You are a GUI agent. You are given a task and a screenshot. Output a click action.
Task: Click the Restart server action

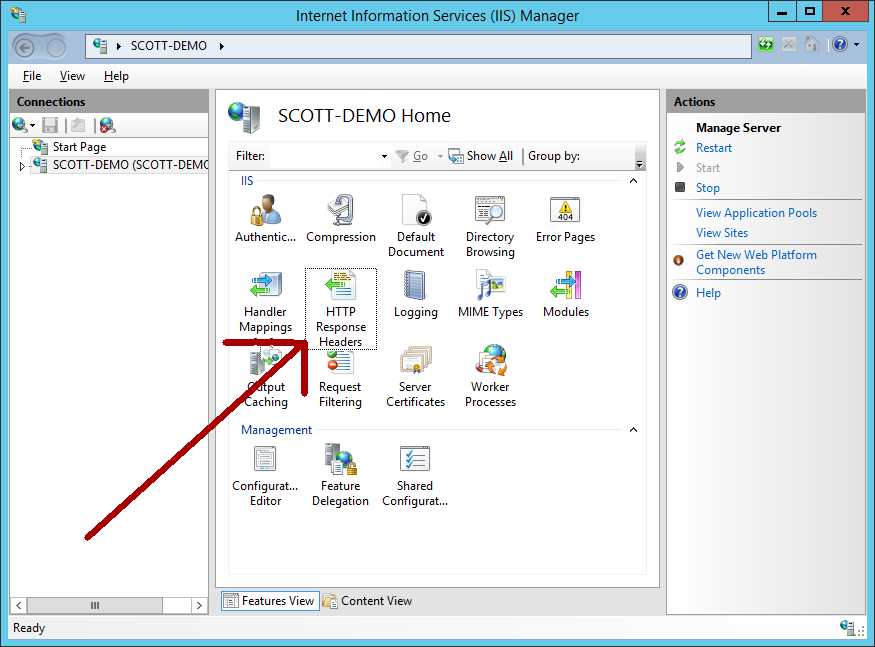pos(714,148)
